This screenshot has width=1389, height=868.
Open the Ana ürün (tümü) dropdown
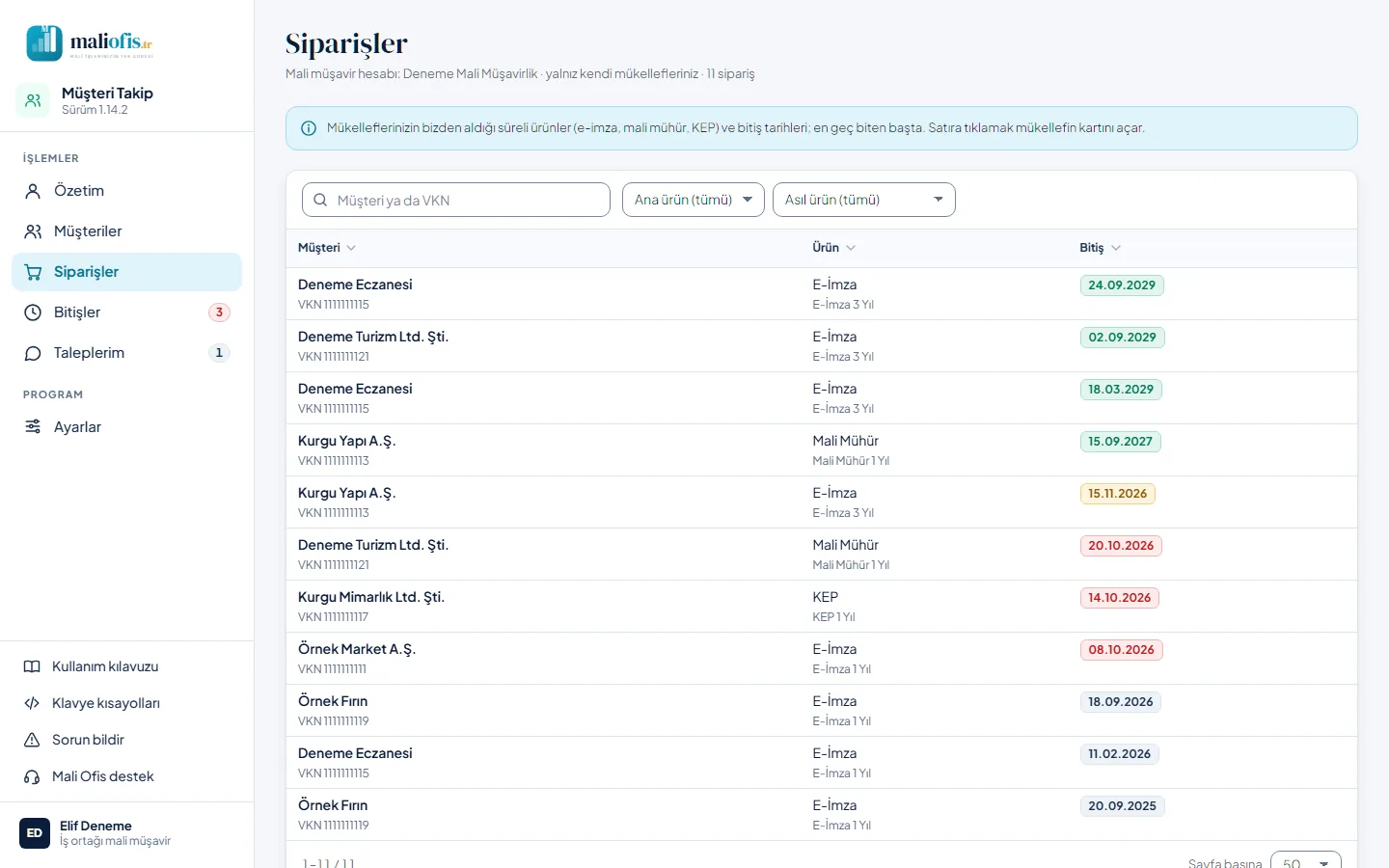pyautogui.click(x=694, y=200)
